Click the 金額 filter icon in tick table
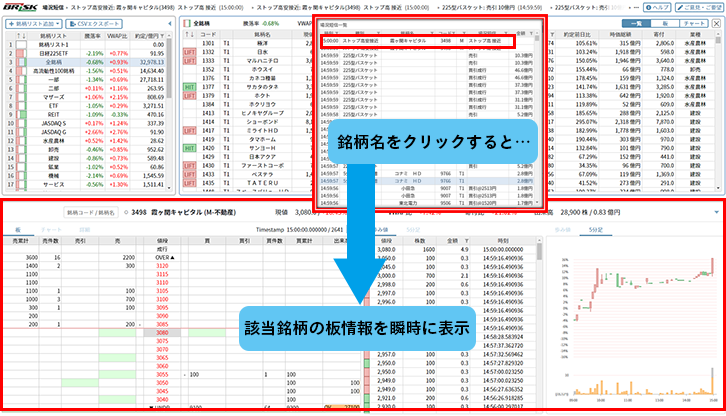726x416 pixels. click(x=466, y=240)
